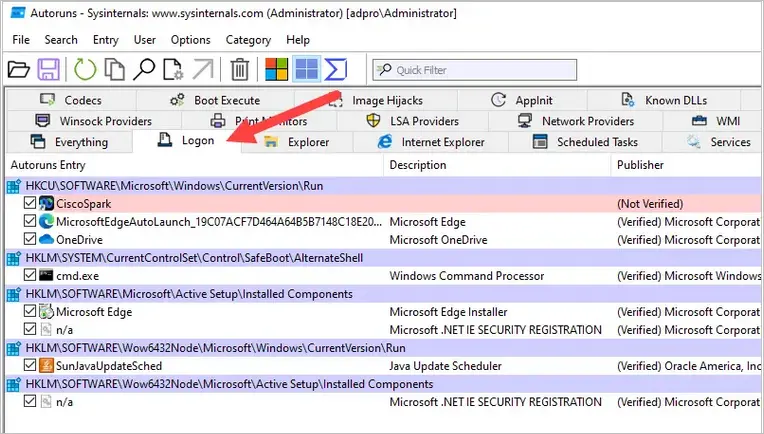This screenshot has height=434, width=764.
Task: Open entry properties page icon
Action: 173,70
